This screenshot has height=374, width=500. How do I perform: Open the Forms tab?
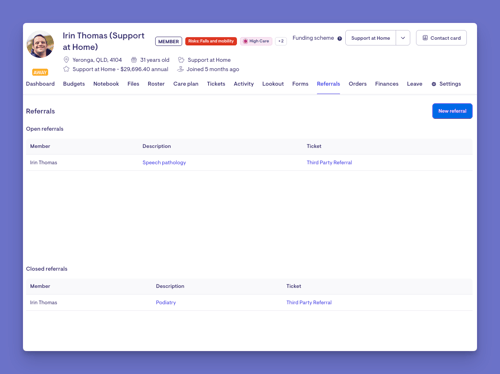coord(300,84)
